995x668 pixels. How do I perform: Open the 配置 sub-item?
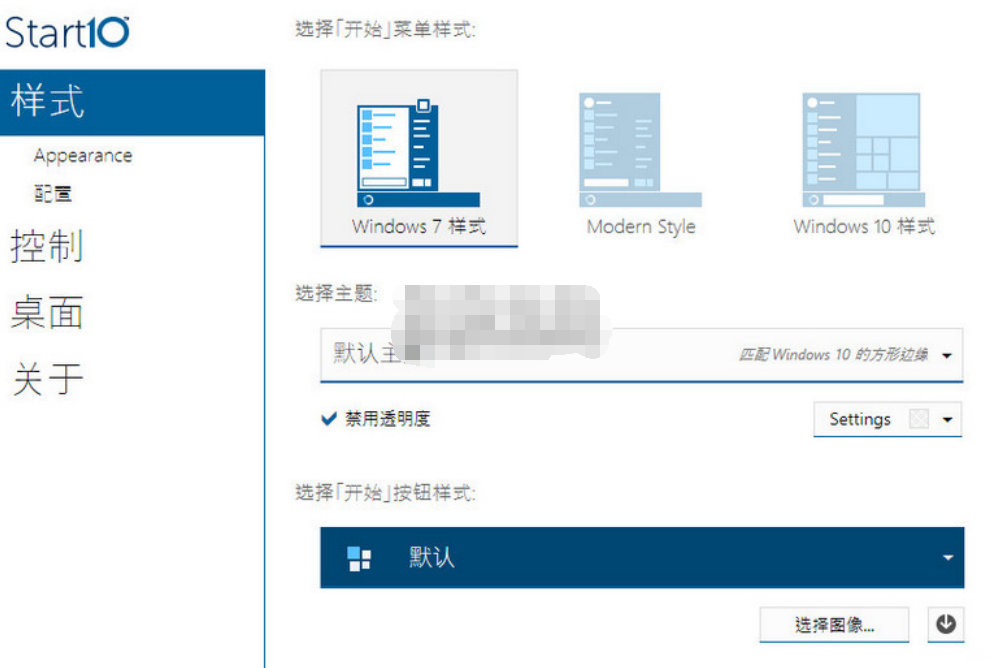53,193
